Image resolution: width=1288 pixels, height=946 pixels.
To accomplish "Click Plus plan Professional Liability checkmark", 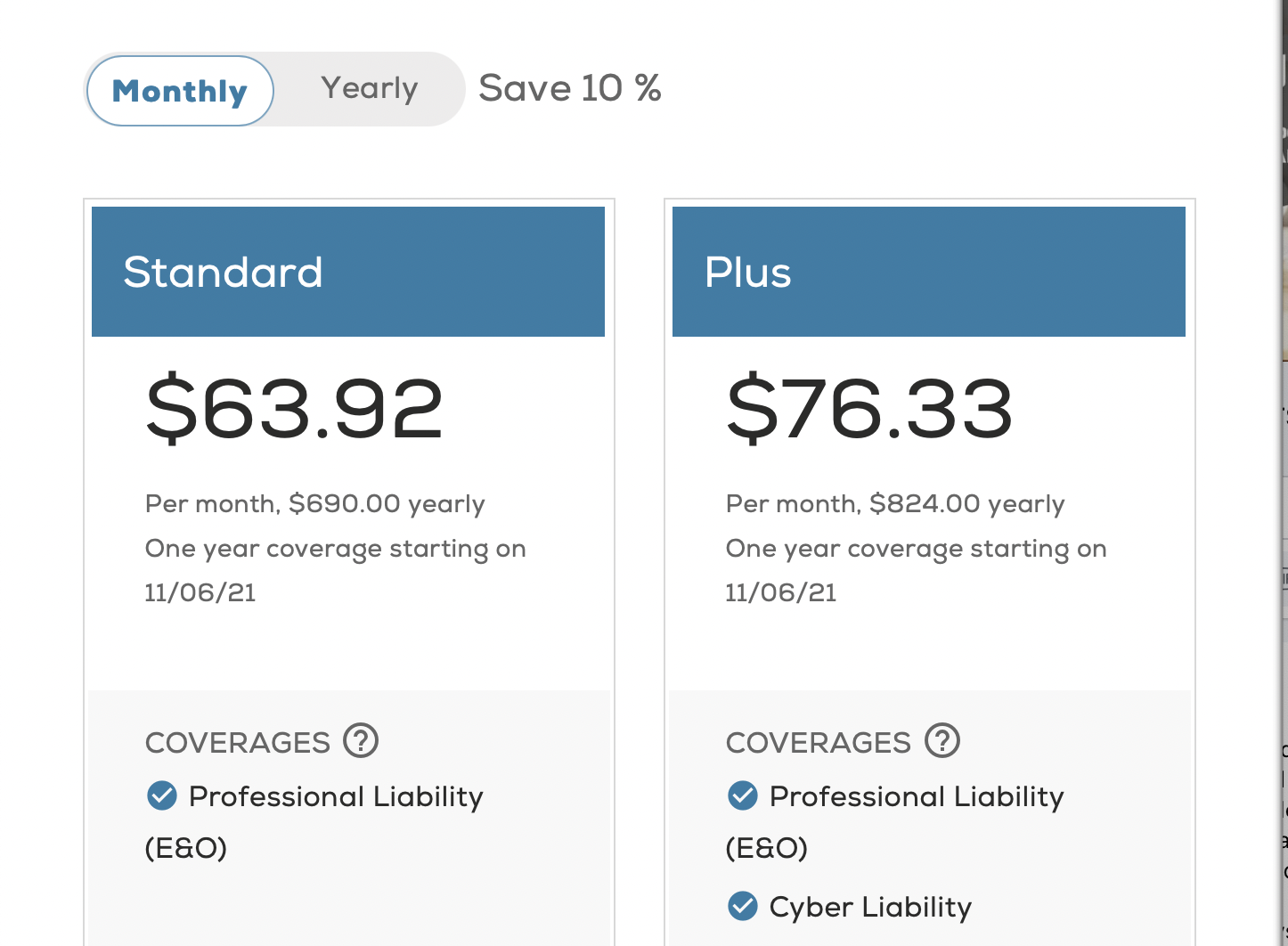I will tap(743, 795).
